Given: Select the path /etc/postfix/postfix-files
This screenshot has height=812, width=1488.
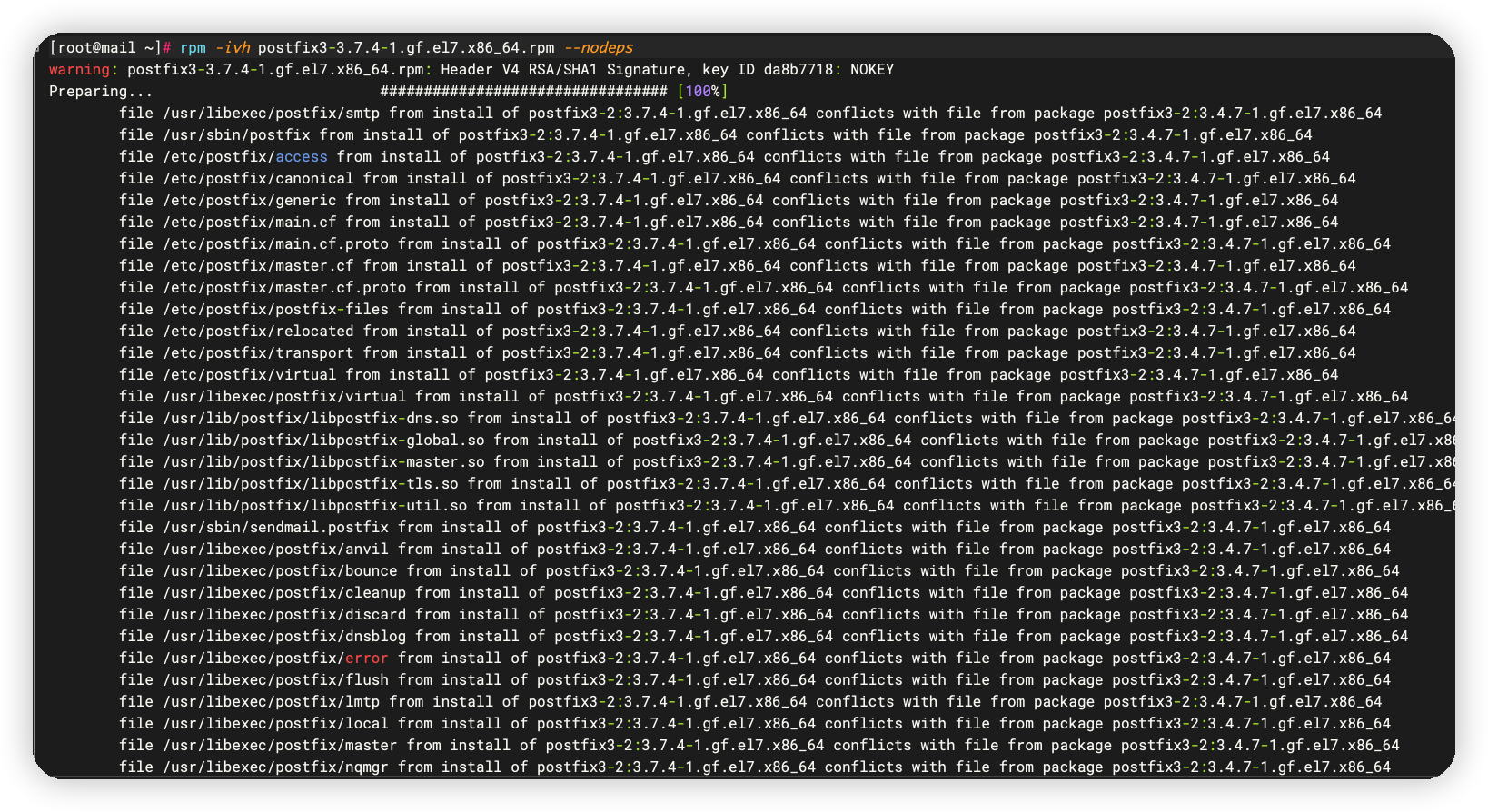Looking at the screenshot, I should [276, 309].
